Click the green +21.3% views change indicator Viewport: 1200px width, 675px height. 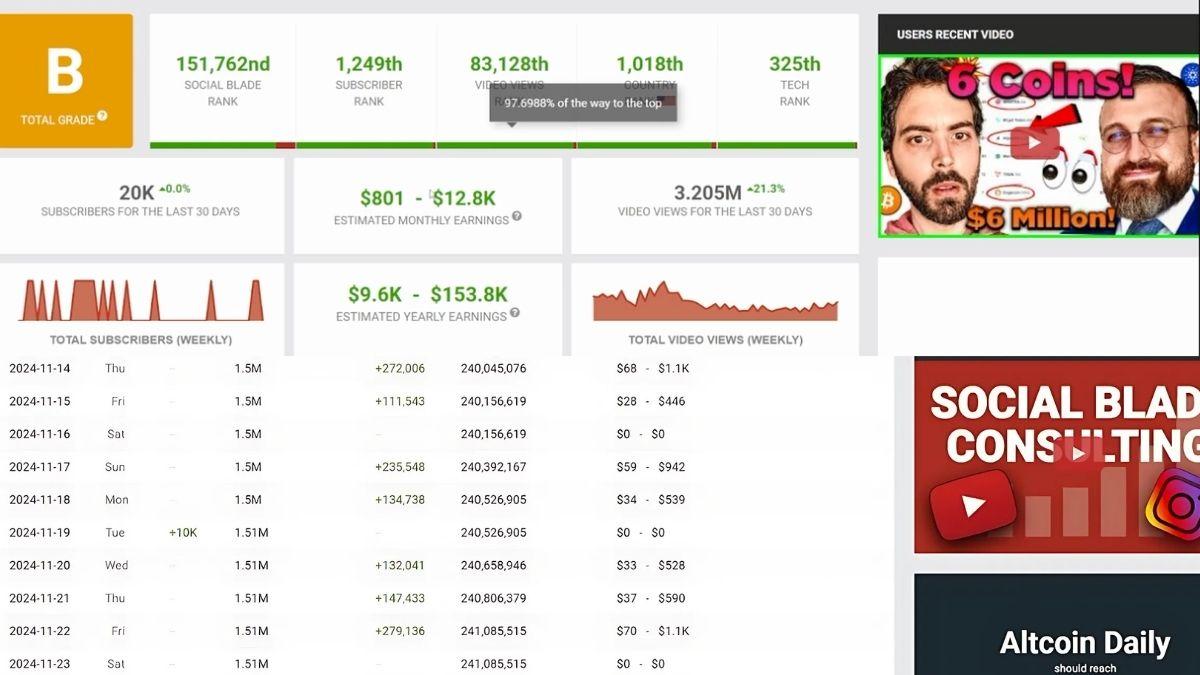click(767, 189)
